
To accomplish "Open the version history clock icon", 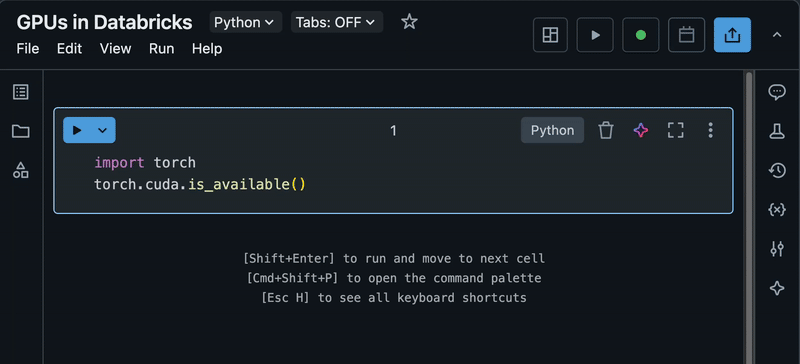I will [x=777, y=171].
